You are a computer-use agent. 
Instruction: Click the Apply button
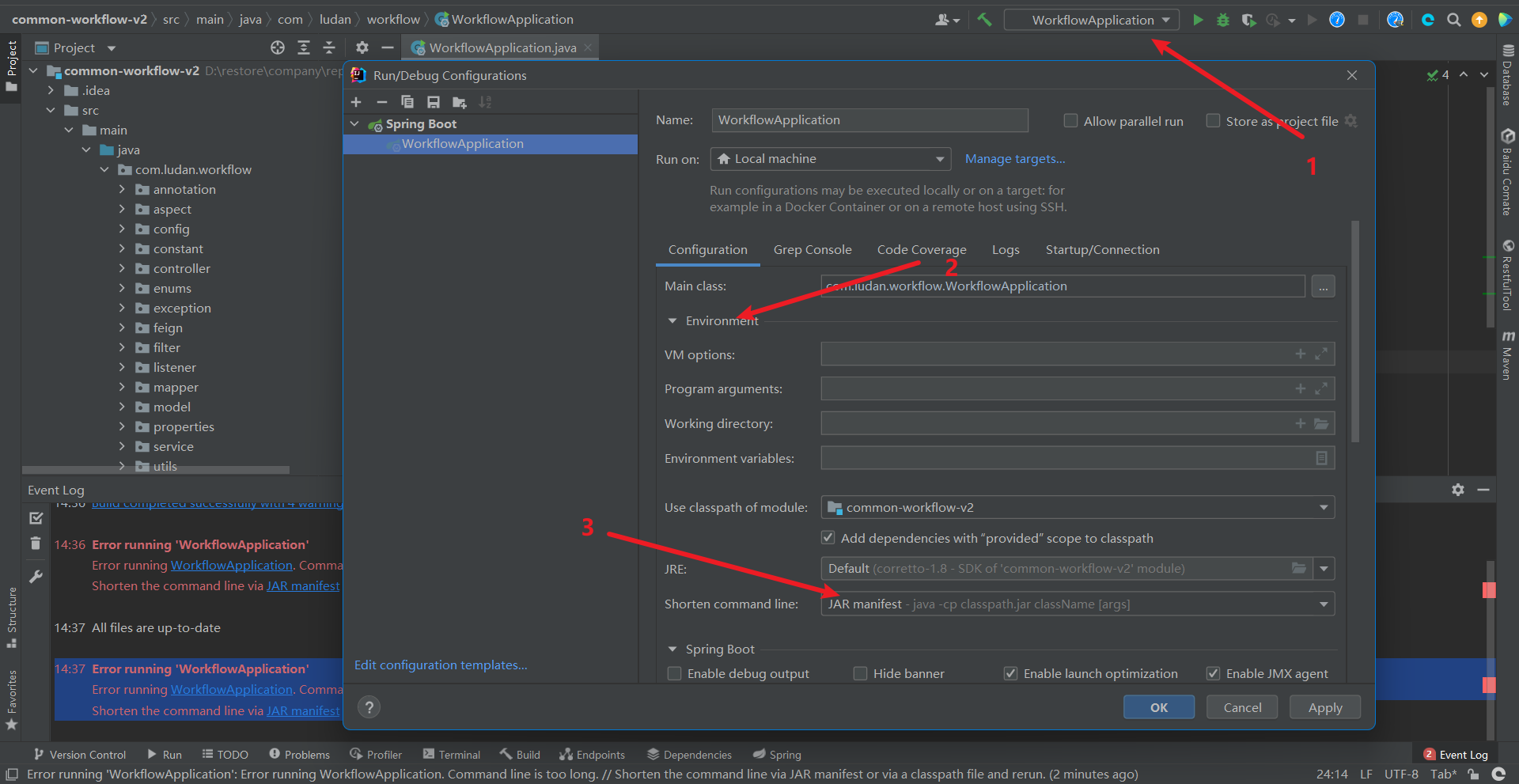[x=1324, y=707]
